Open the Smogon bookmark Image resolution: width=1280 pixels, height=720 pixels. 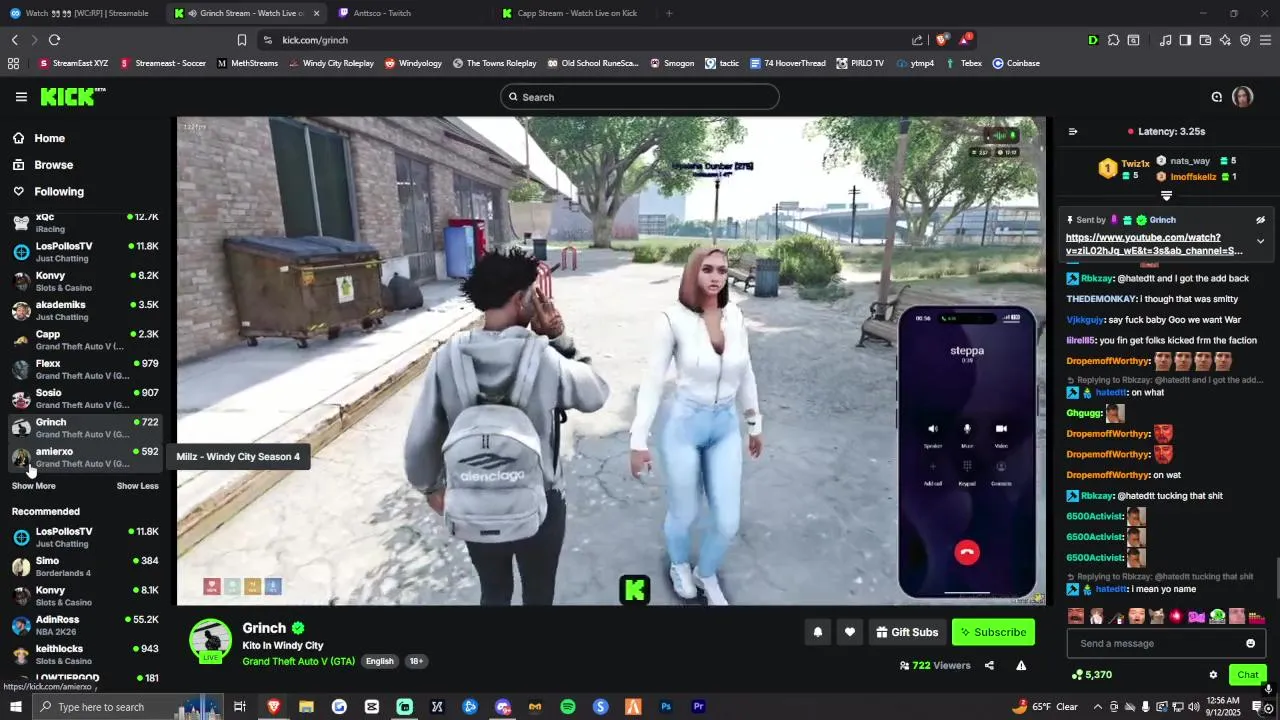(671, 63)
